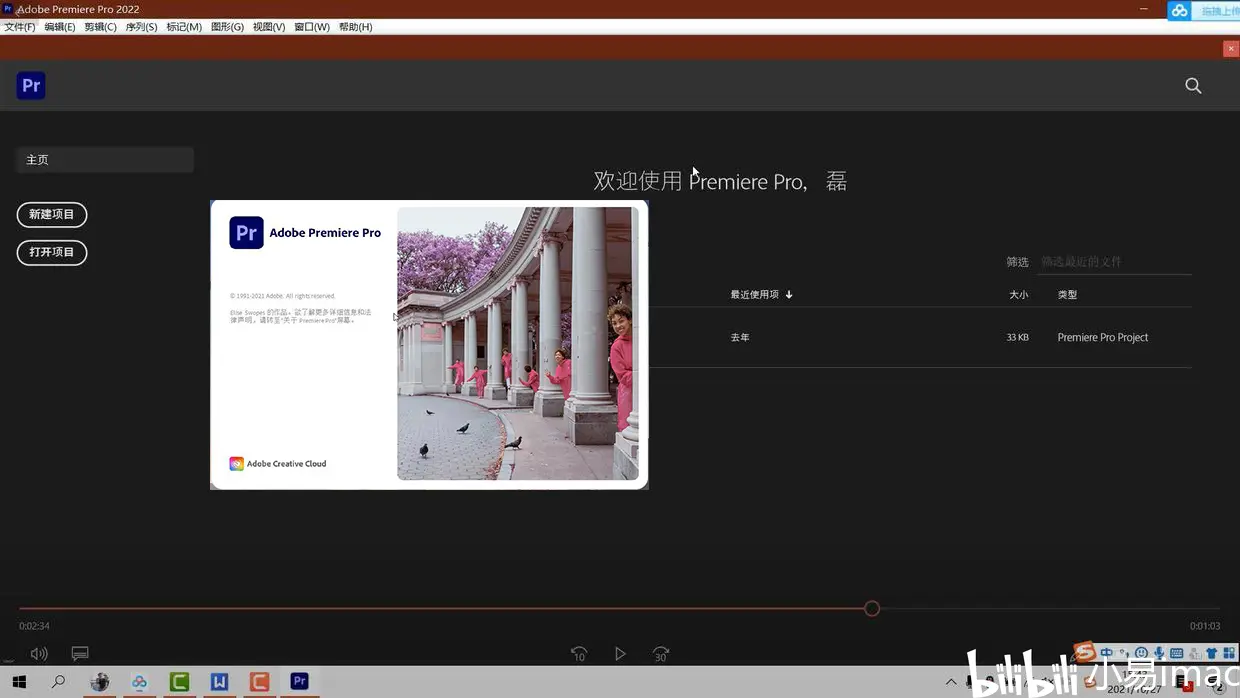The image size is (1240, 698).
Task: Click the 打开项目 button
Action: pos(52,252)
